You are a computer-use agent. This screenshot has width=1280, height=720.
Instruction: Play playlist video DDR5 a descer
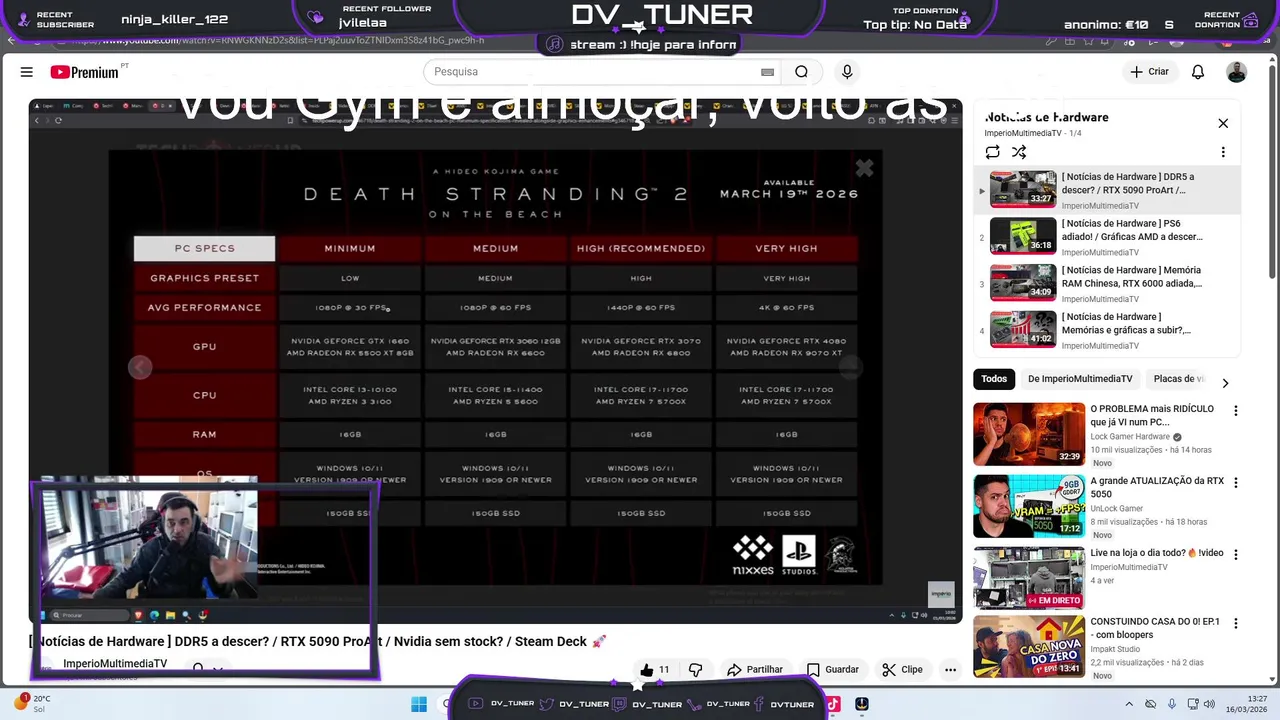click(x=1108, y=190)
